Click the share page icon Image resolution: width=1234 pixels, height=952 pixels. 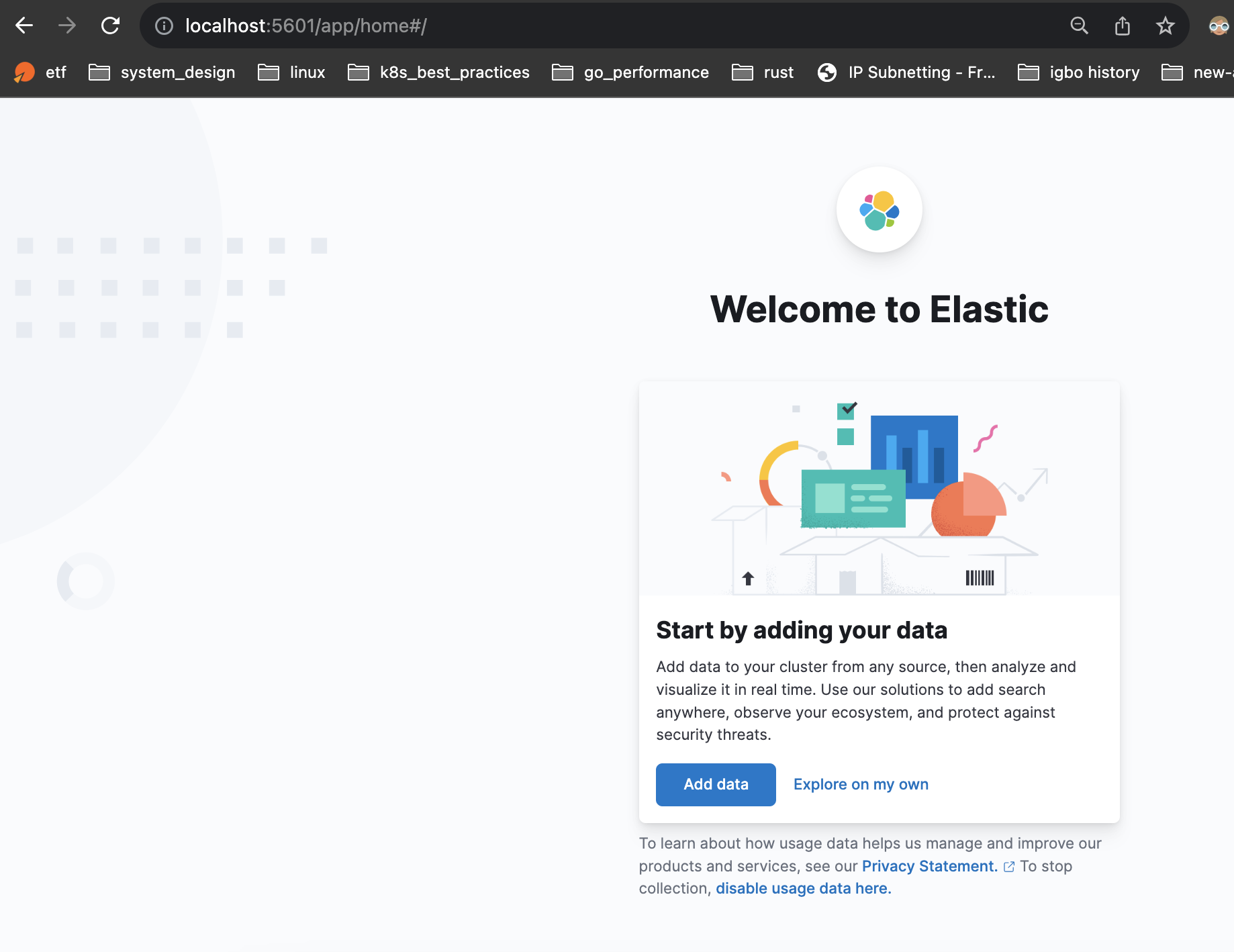click(x=1122, y=26)
